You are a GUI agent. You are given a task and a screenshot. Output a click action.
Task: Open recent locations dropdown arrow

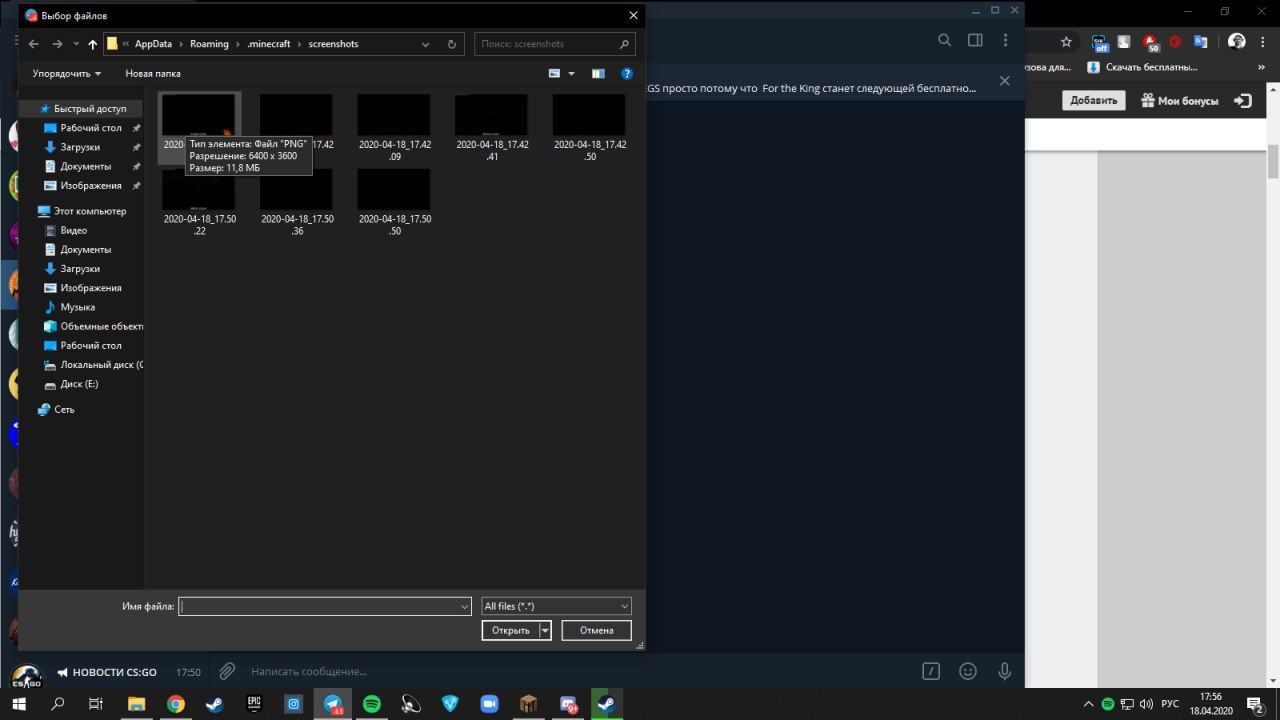[76, 44]
